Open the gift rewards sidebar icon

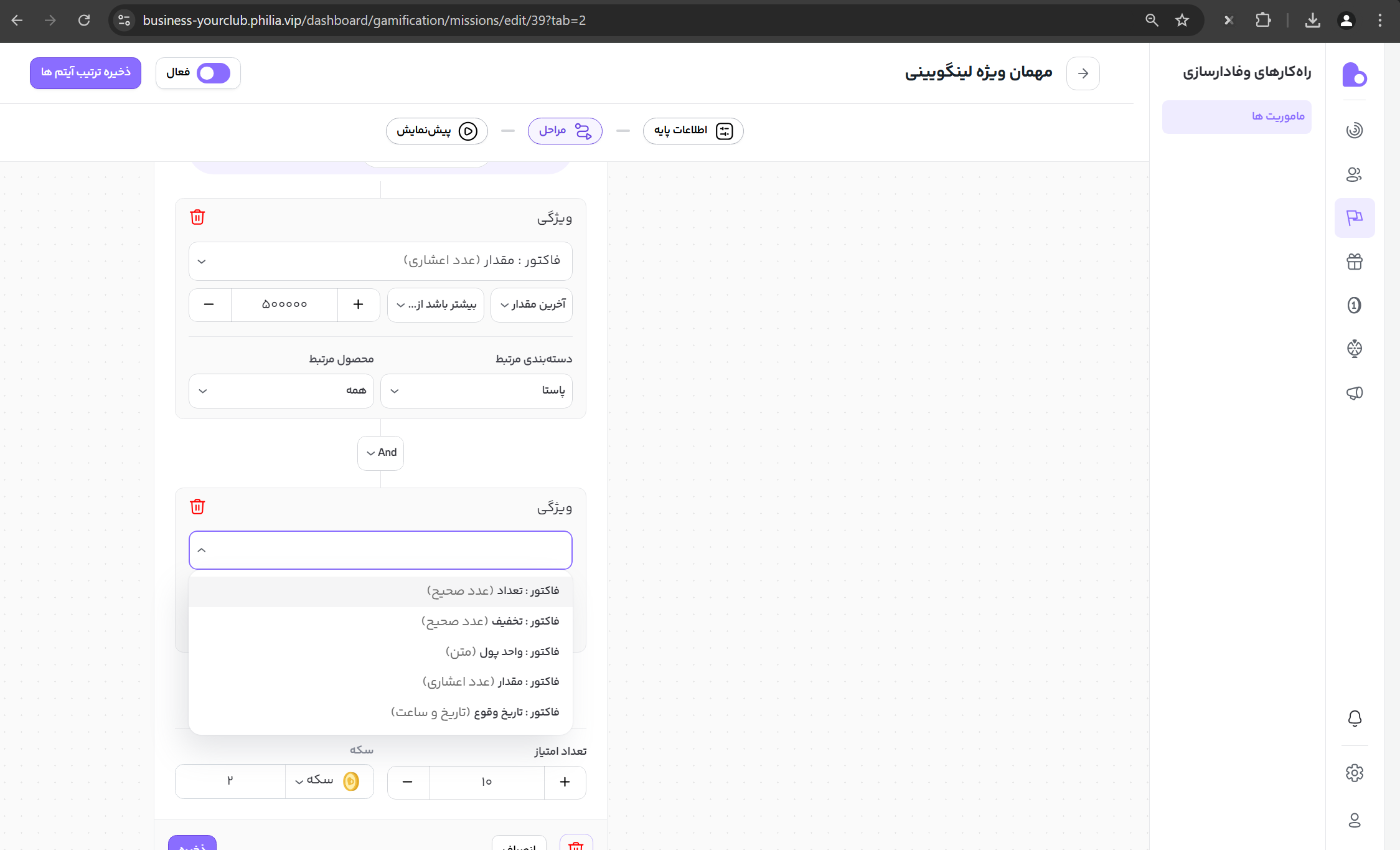(x=1354, y=262)
